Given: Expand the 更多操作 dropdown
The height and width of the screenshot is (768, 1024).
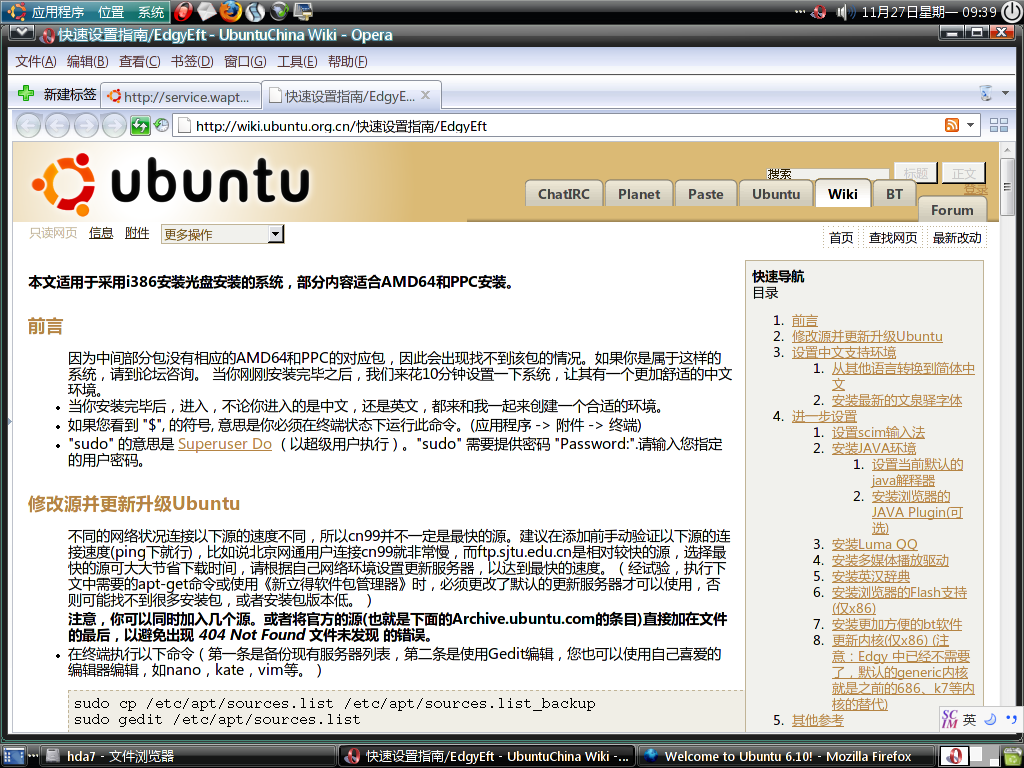Looking at the screenshot, I should [223, 234].
